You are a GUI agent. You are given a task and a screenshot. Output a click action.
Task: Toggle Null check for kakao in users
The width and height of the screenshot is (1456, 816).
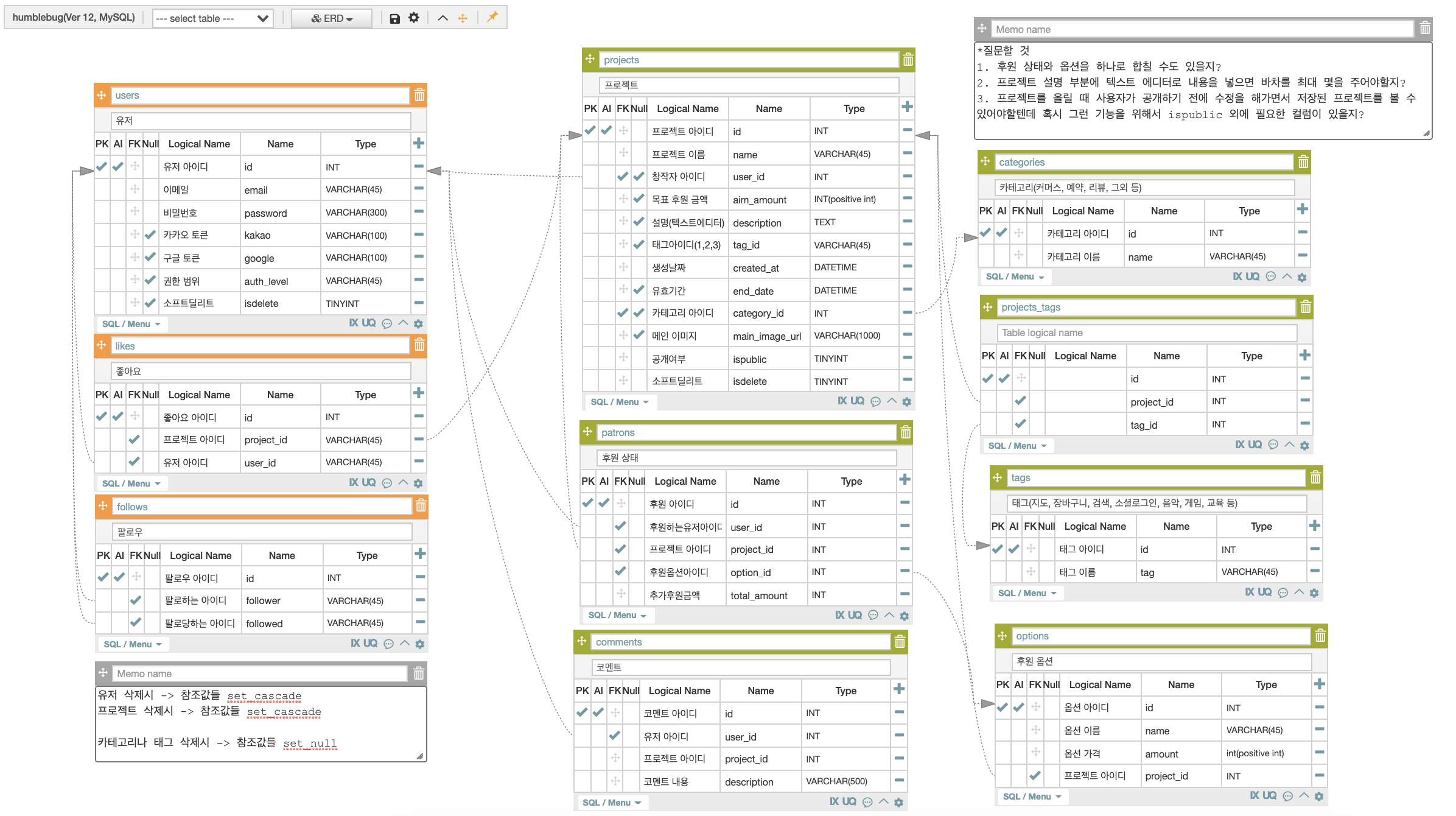tap(150, 234)
